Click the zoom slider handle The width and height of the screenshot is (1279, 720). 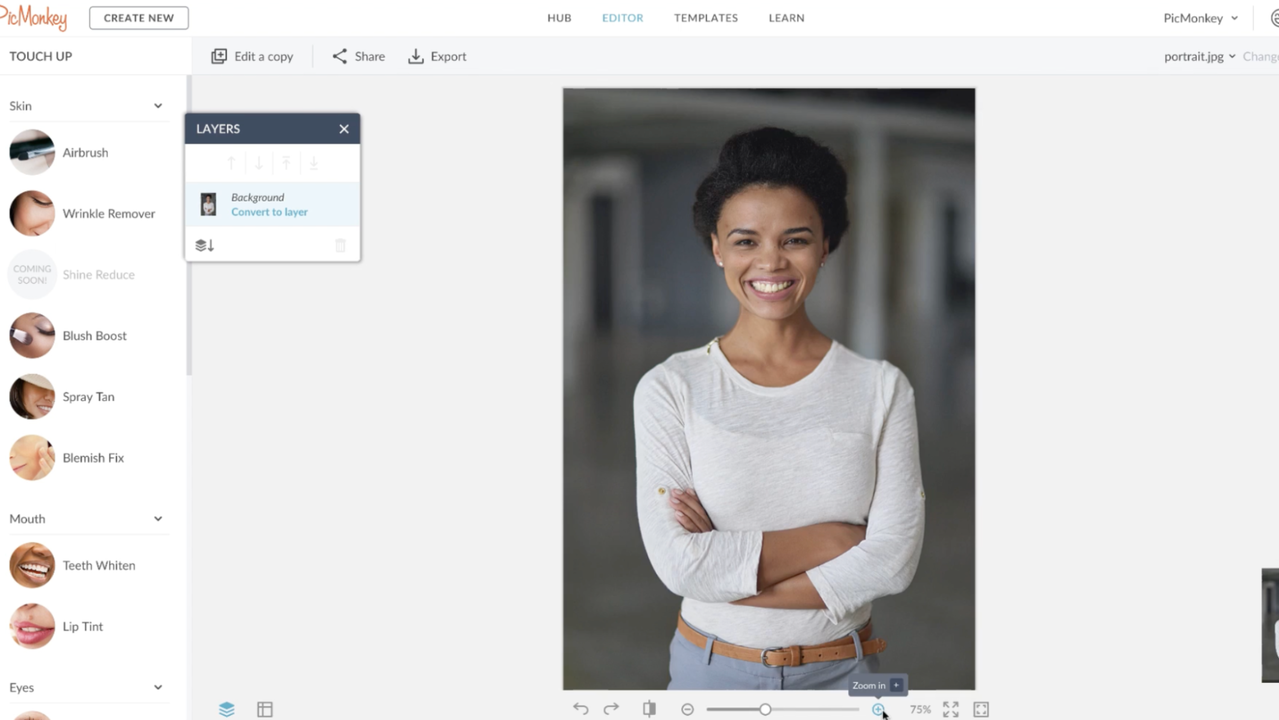(765, 709)
